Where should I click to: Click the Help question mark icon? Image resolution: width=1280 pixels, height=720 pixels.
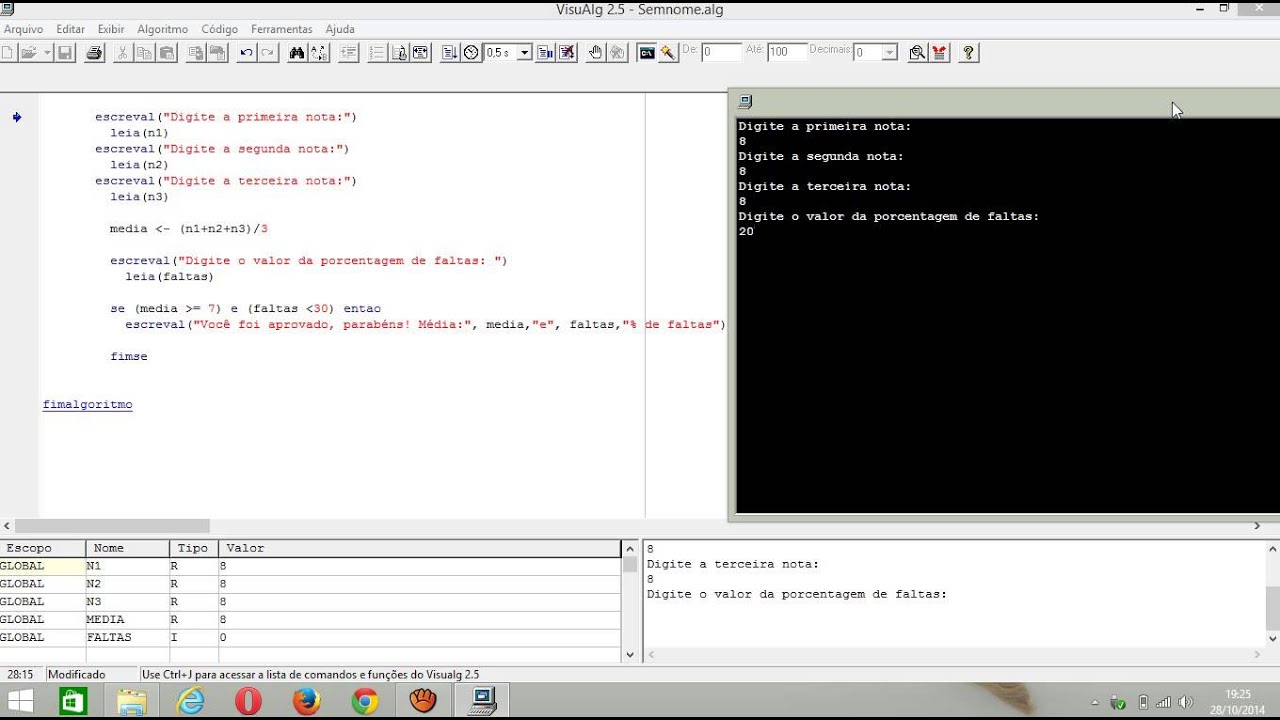tap(968, 52)
